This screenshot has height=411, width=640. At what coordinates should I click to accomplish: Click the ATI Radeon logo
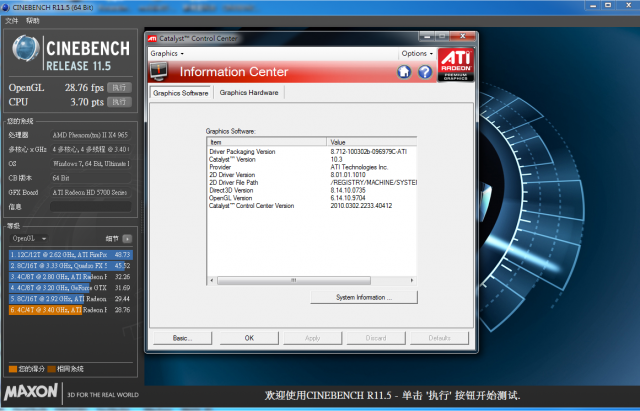(456, 64)
